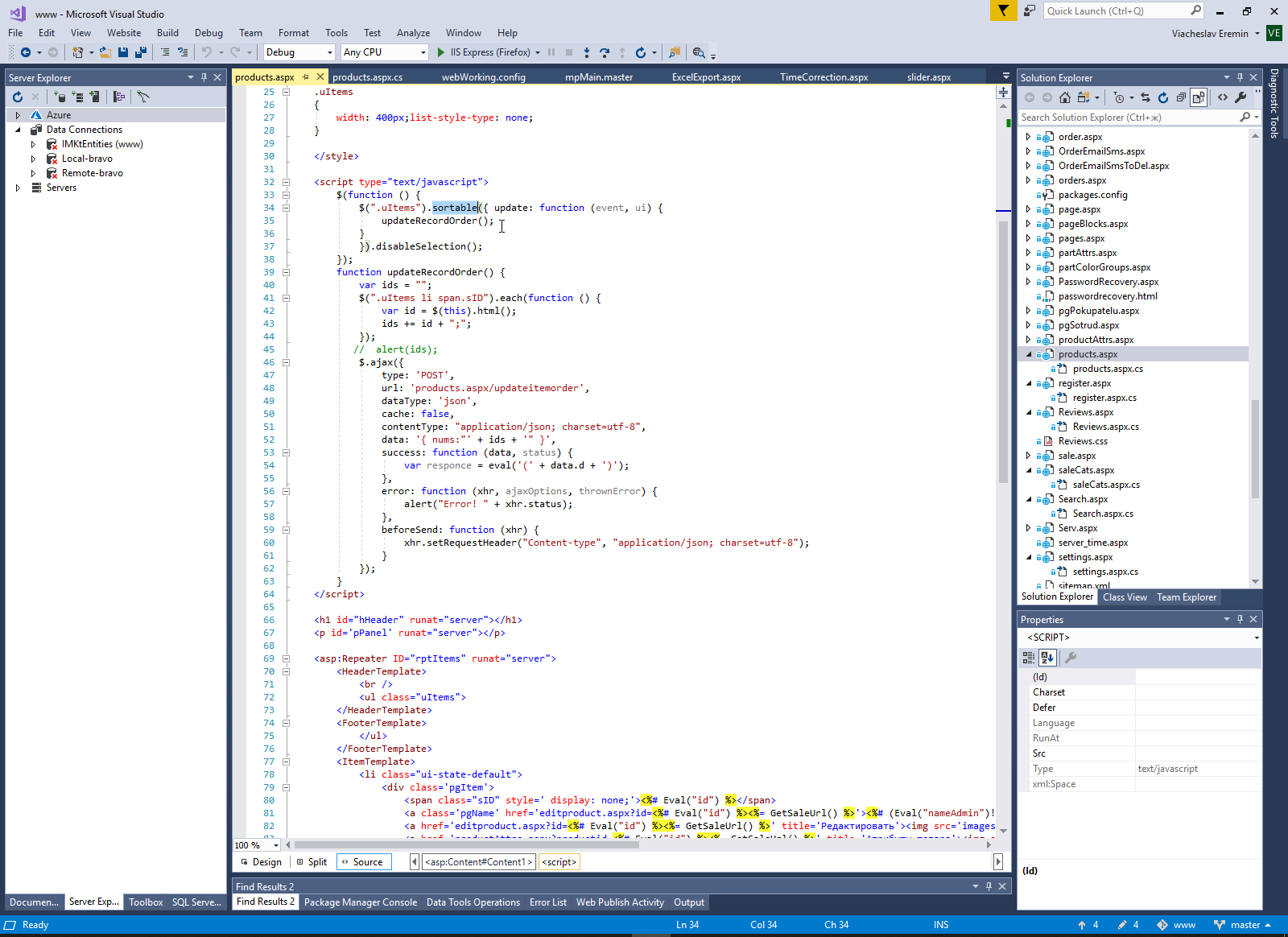Click the Home icon in Solution Explorer
Viewport: 1288px width, 937px height.
click(1065, 97)
